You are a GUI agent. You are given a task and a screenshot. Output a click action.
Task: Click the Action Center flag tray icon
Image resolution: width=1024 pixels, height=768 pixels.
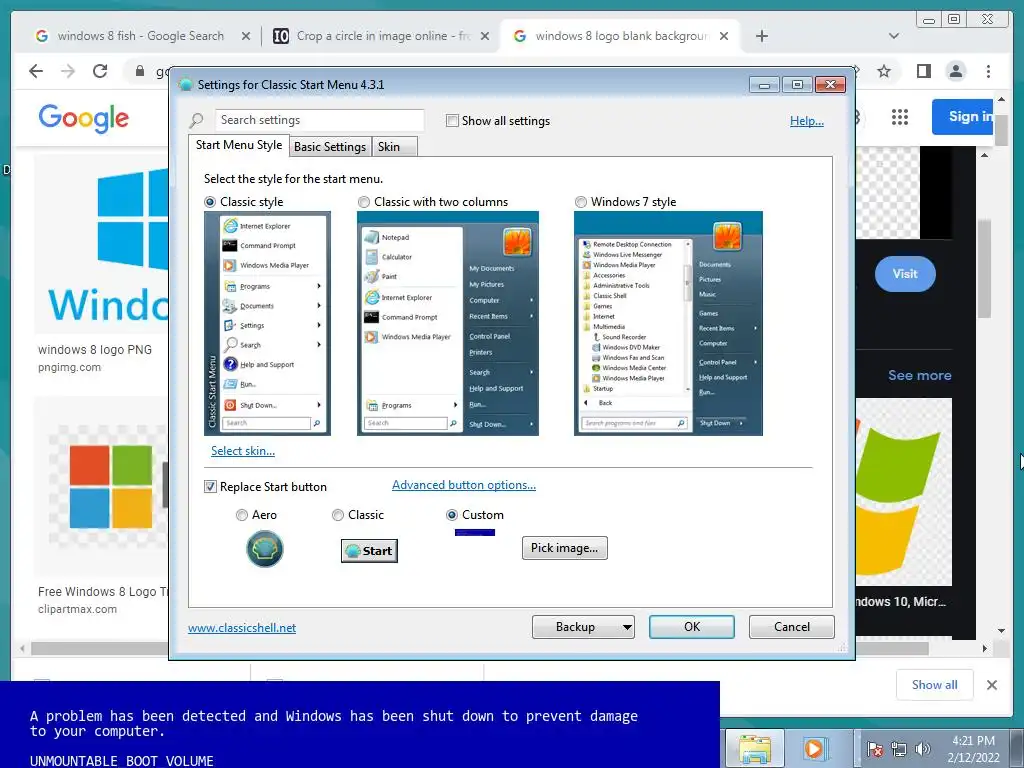874,749
